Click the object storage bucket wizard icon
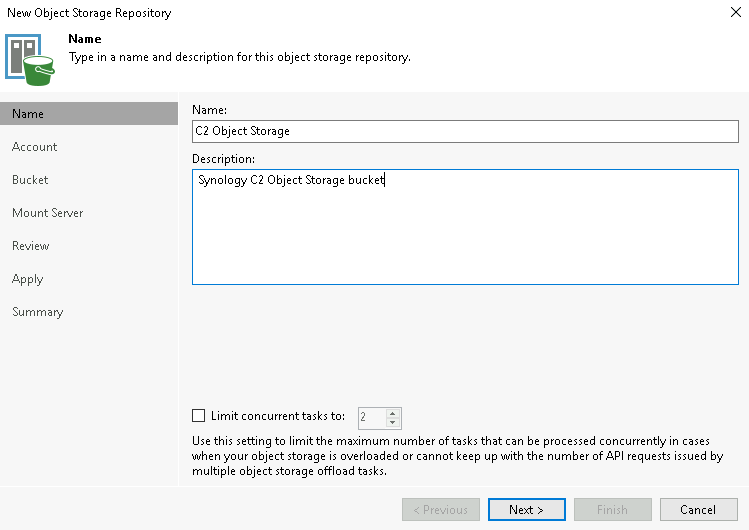The width and height of the screenshot is (749, 530). tap(30, 60)
